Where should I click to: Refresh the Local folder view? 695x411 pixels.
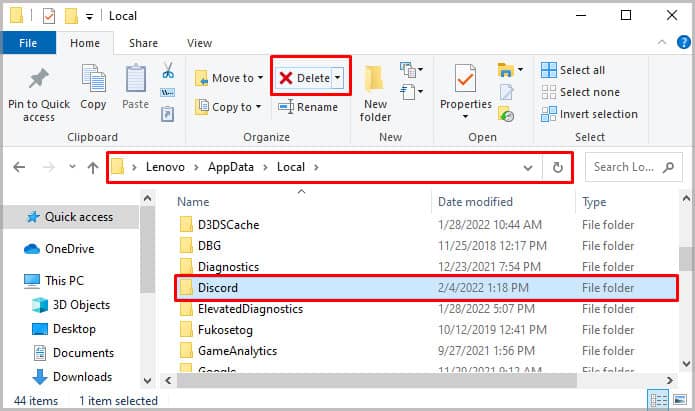(558, 168)
